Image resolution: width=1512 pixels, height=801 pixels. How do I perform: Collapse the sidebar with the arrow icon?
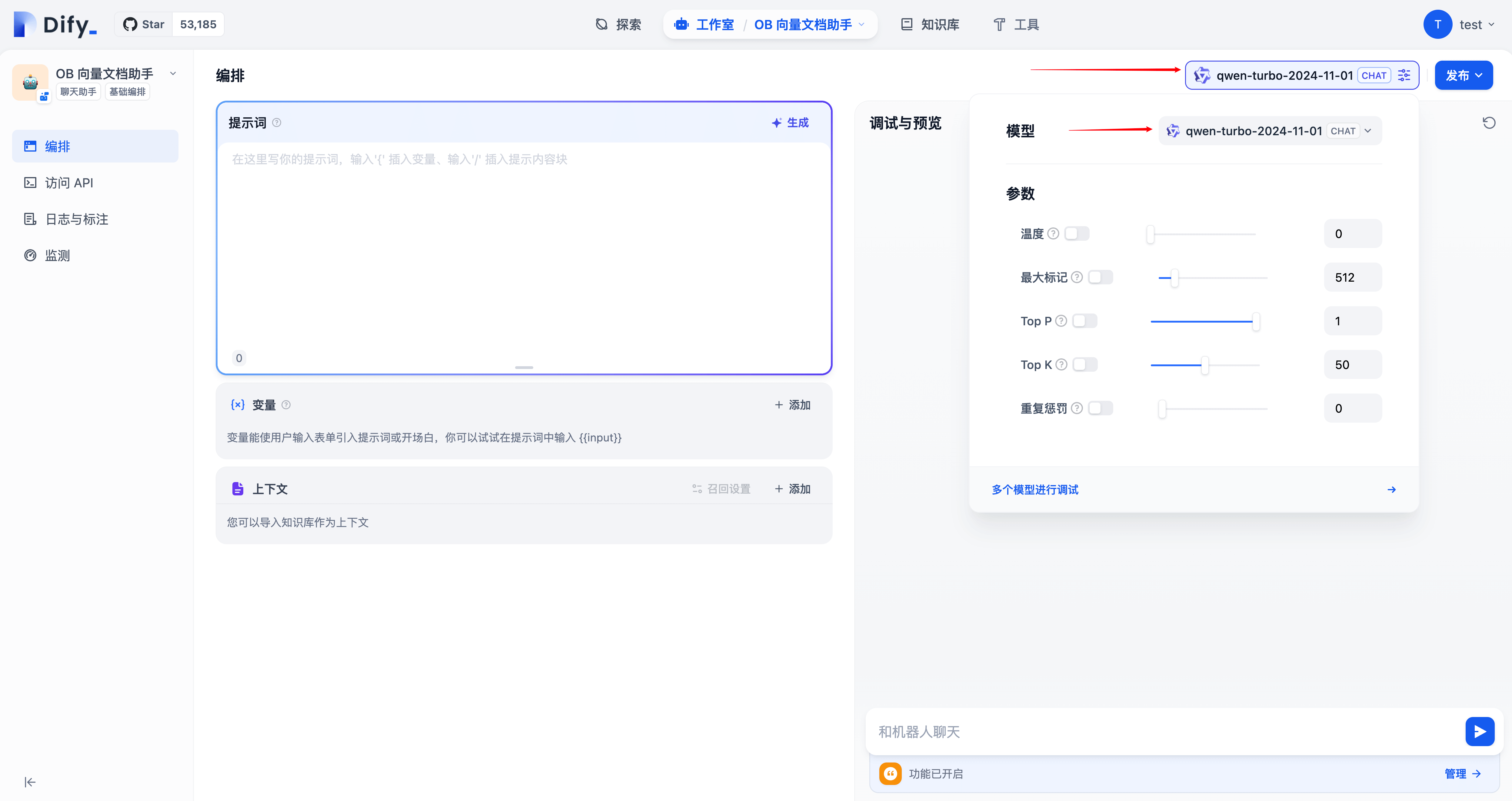pyautogui.click(x=30, y=782)
